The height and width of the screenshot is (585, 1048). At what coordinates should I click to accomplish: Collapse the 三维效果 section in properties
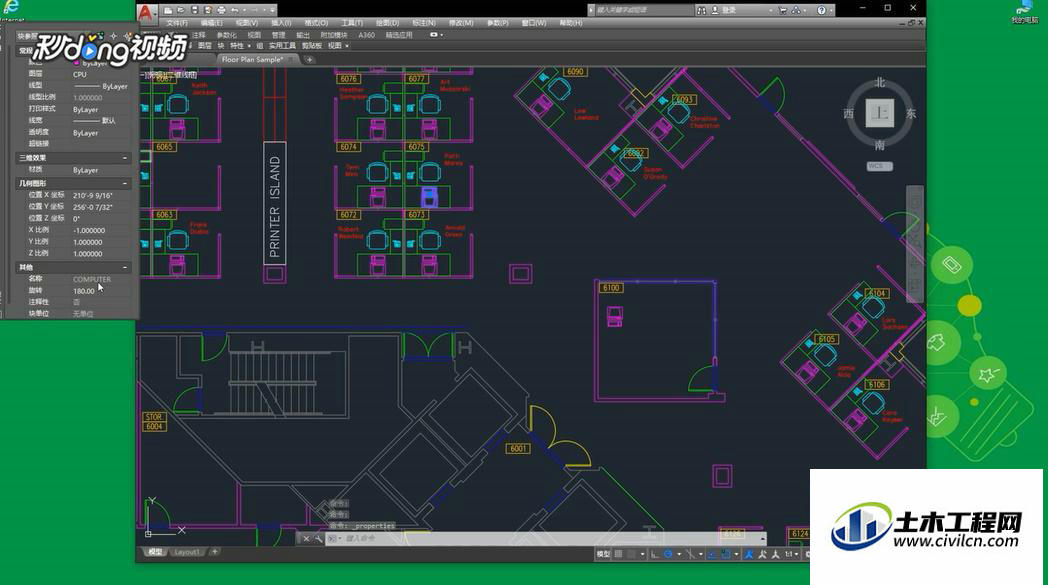(x=125, y=158)
